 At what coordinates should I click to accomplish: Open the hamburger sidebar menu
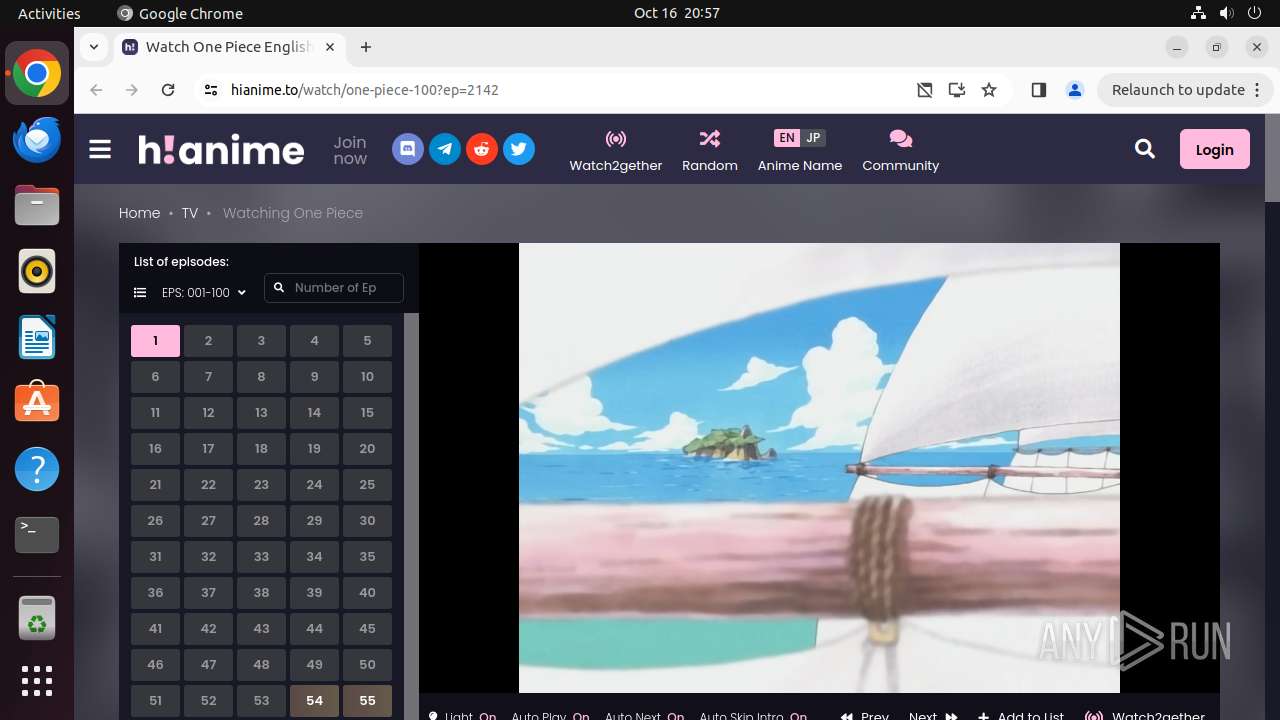(x=100, y=150)
